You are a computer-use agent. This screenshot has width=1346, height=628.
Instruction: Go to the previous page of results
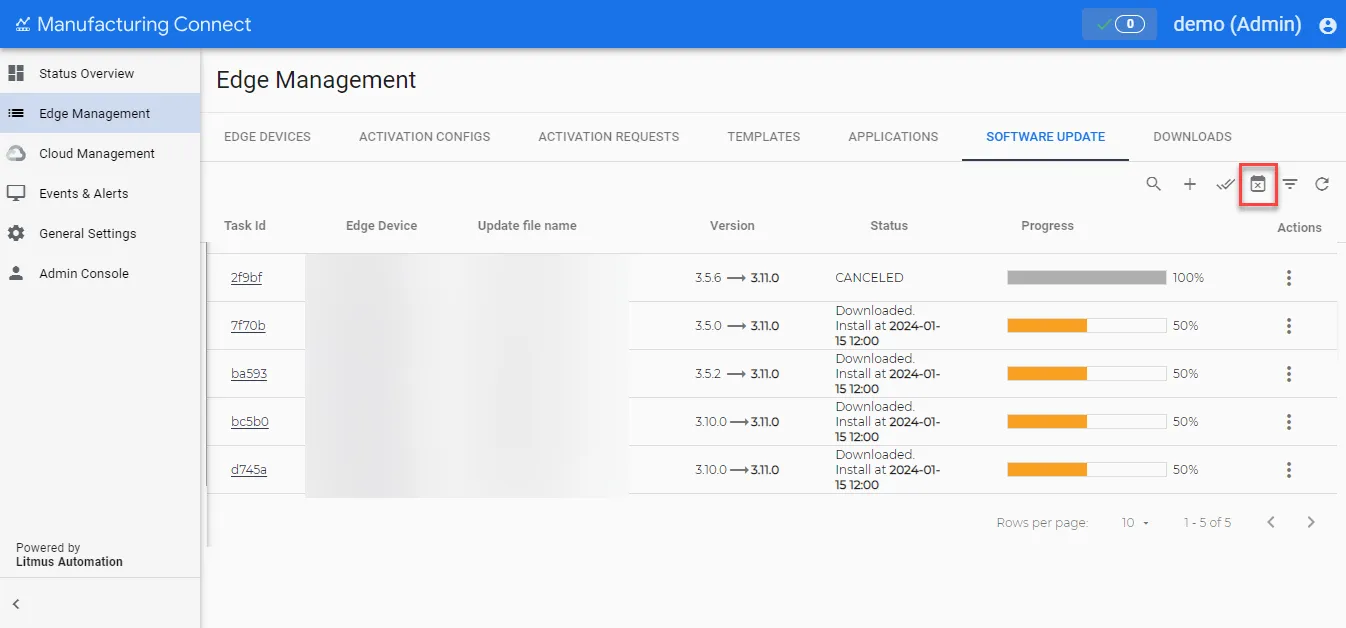click(x=1271, y=522)
